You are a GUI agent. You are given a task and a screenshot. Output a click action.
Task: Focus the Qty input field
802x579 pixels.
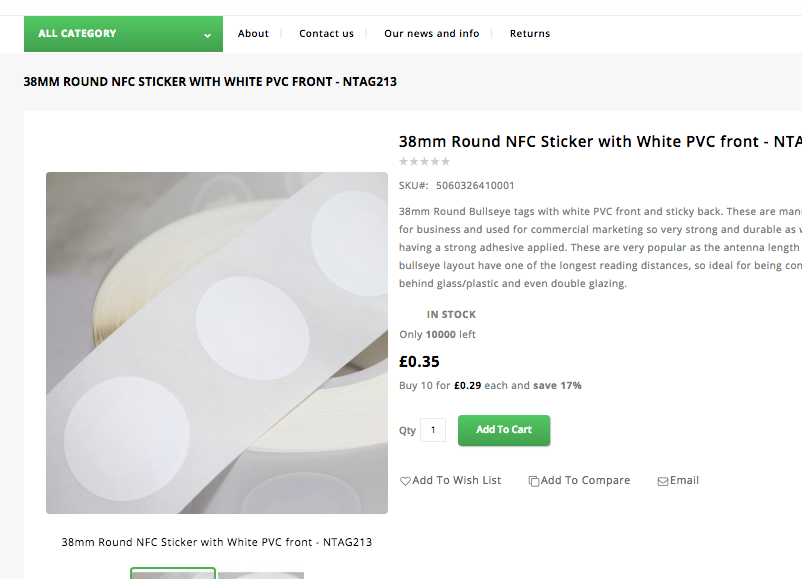click(x=433, y=430)
